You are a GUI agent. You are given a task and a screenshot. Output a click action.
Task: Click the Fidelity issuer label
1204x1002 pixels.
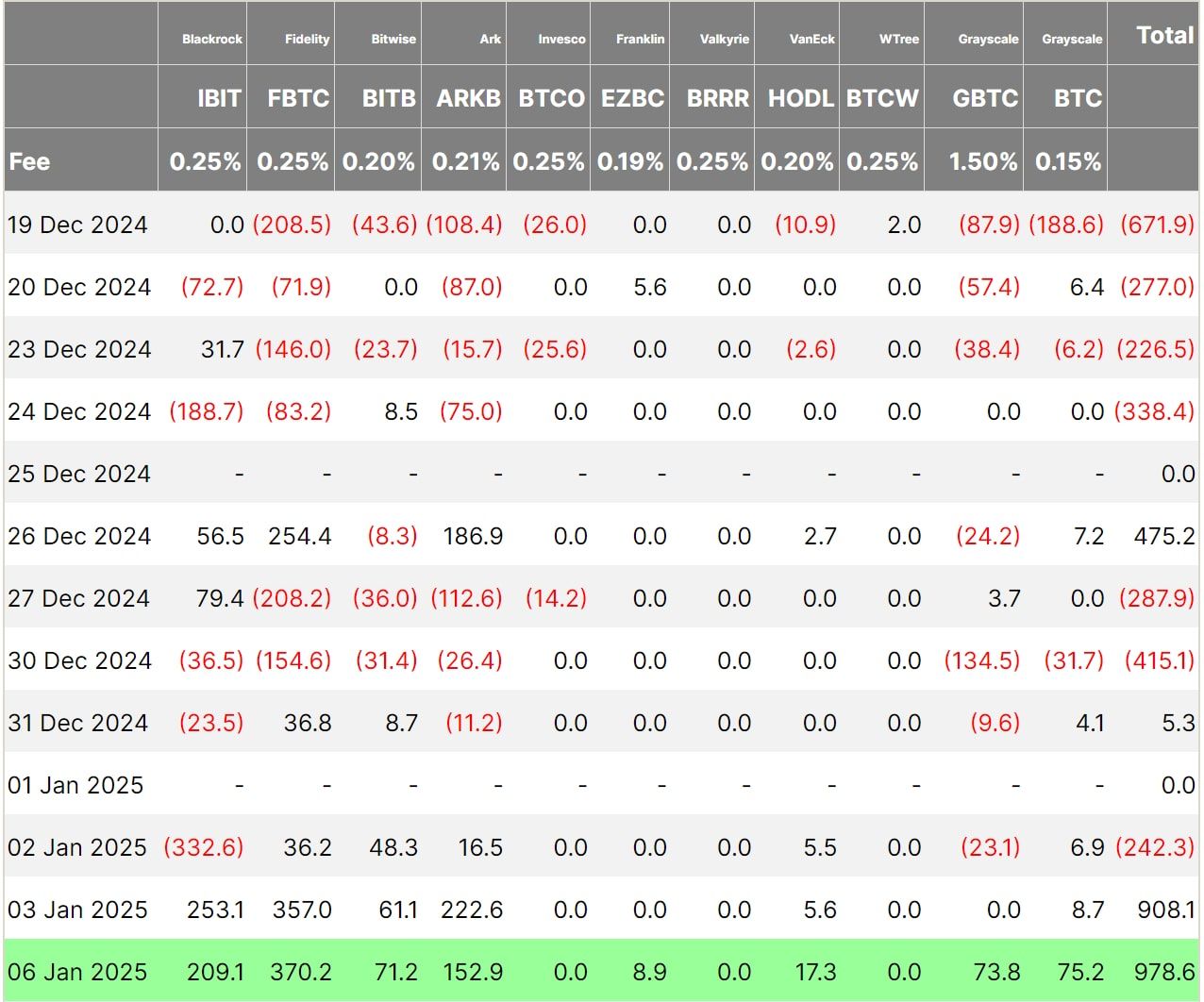[308, 39]
